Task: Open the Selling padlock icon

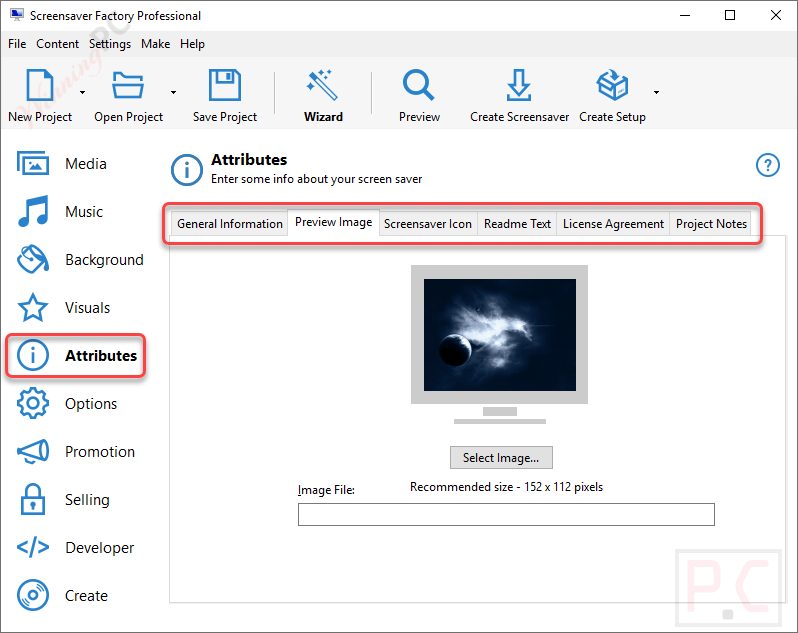Action: coord(33,499)
